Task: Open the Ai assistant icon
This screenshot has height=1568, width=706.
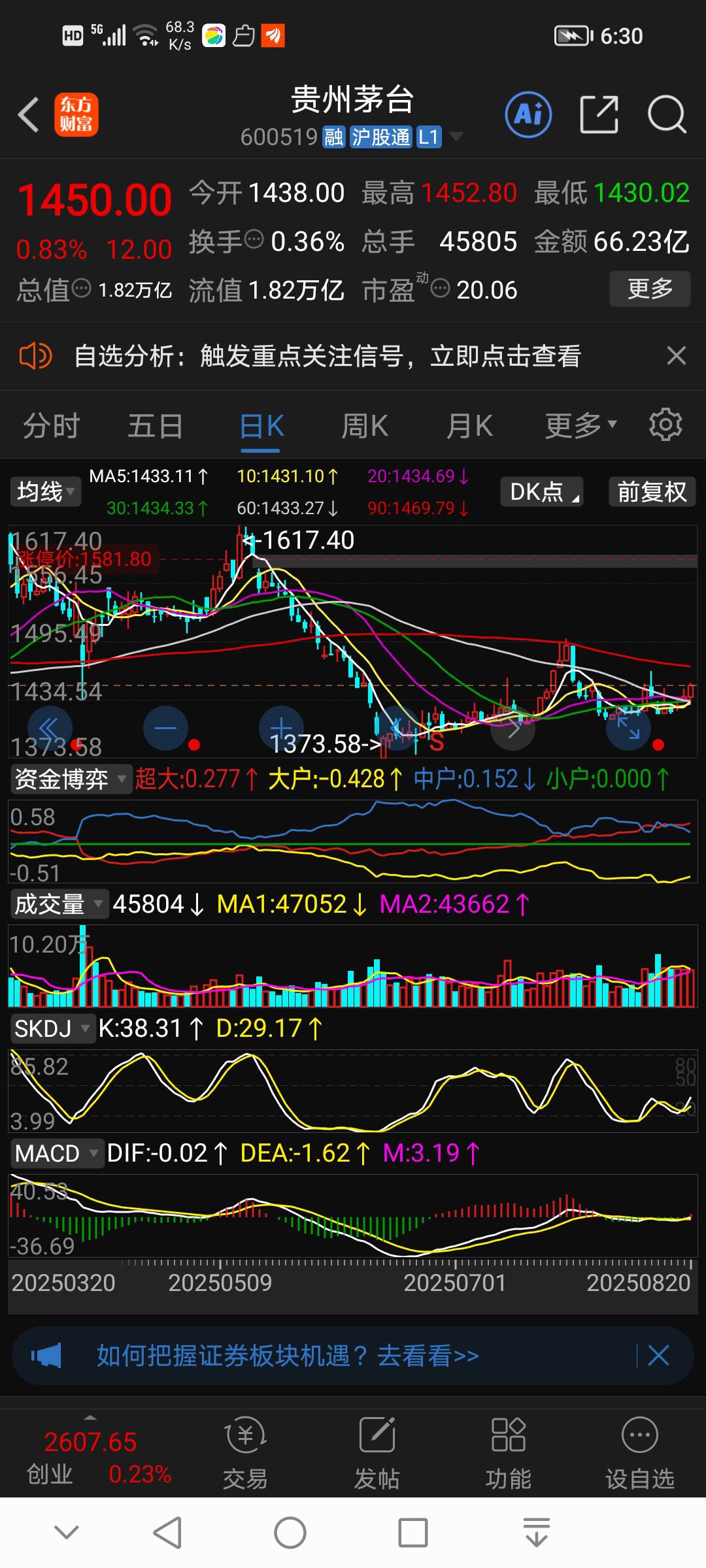Action: [x=528, y=115]
